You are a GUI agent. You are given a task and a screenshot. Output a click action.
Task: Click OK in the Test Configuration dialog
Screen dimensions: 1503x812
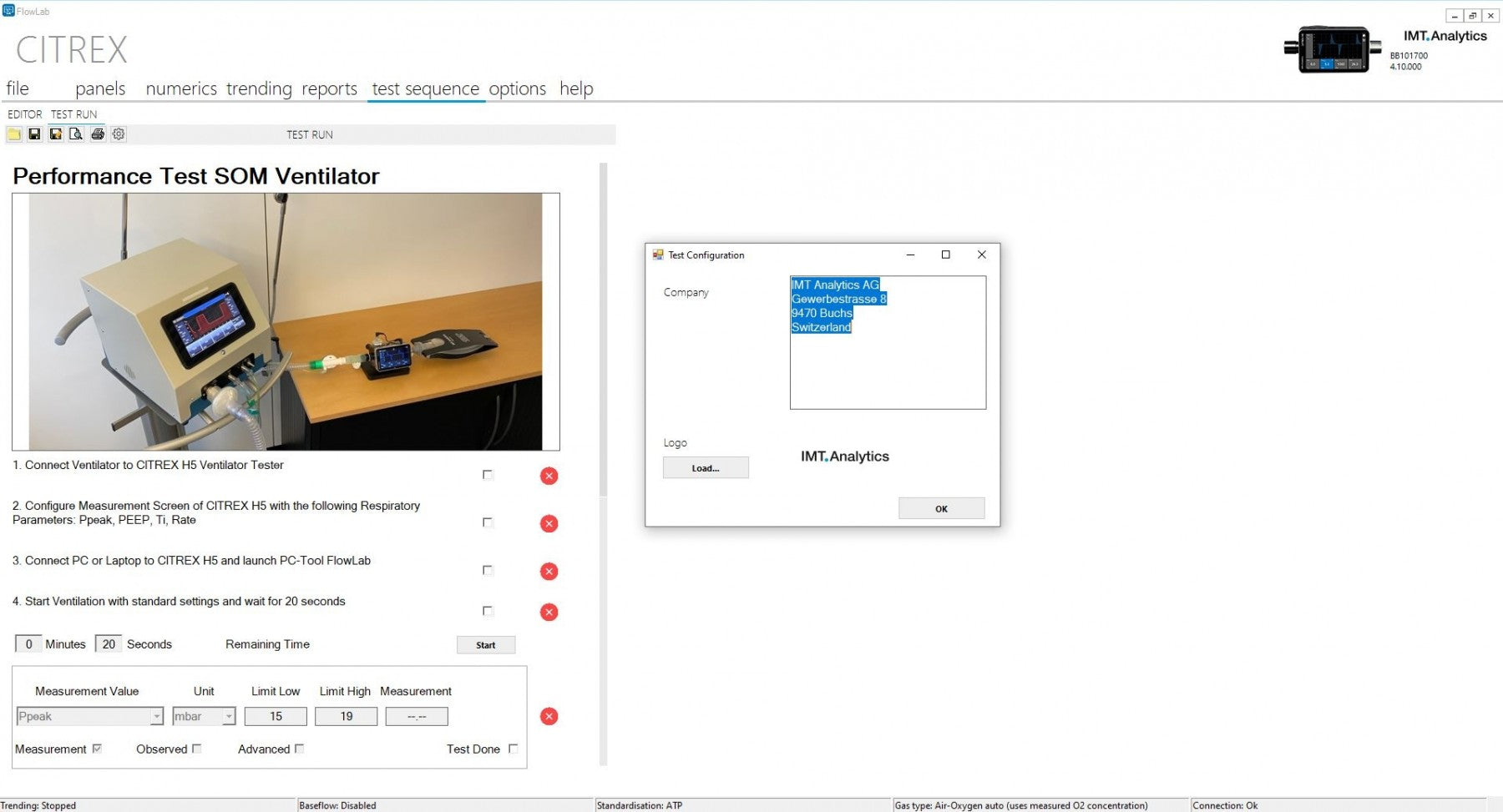click(x=941, y=508)
